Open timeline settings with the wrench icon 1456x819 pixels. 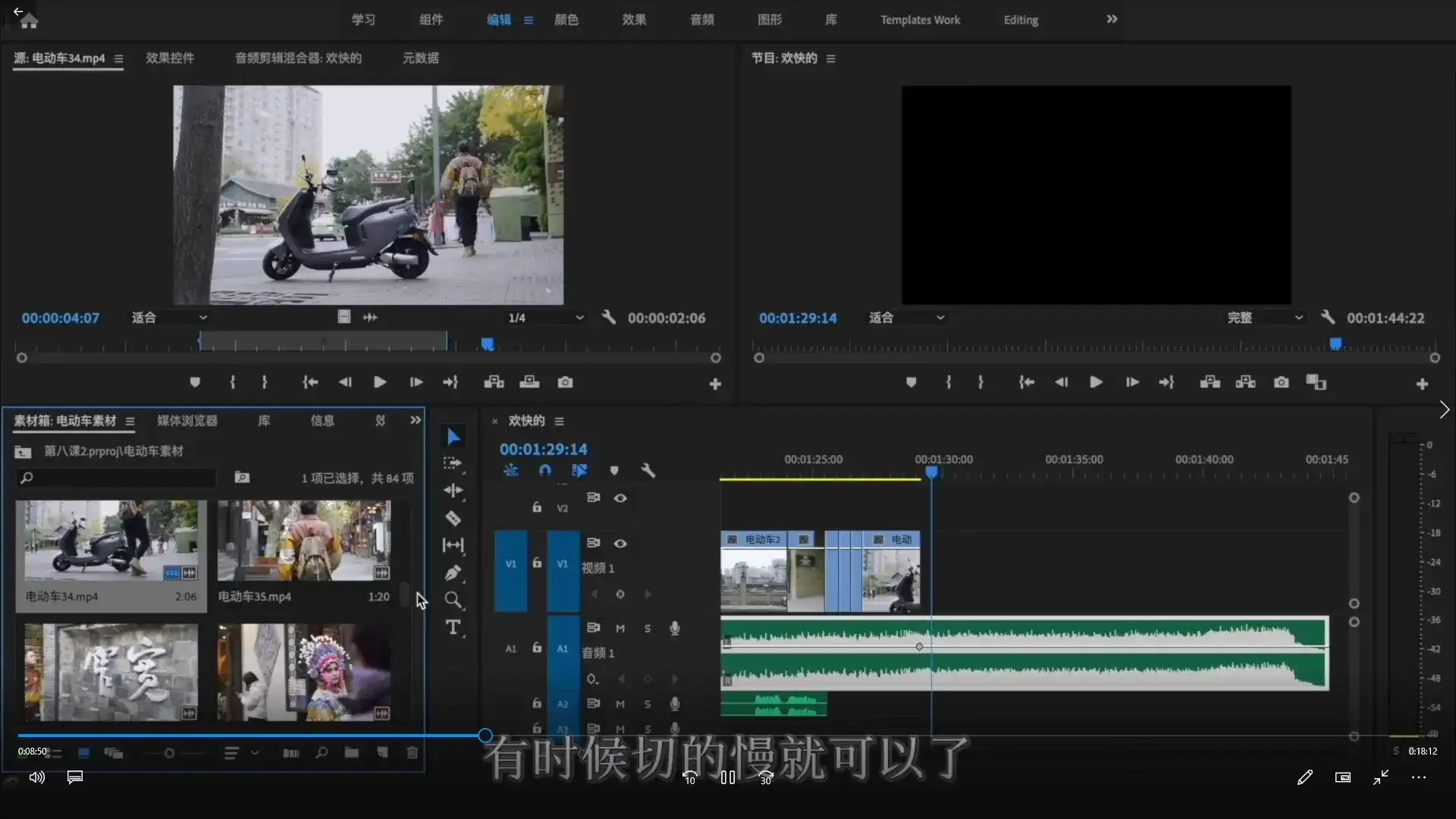pos(649,470)
